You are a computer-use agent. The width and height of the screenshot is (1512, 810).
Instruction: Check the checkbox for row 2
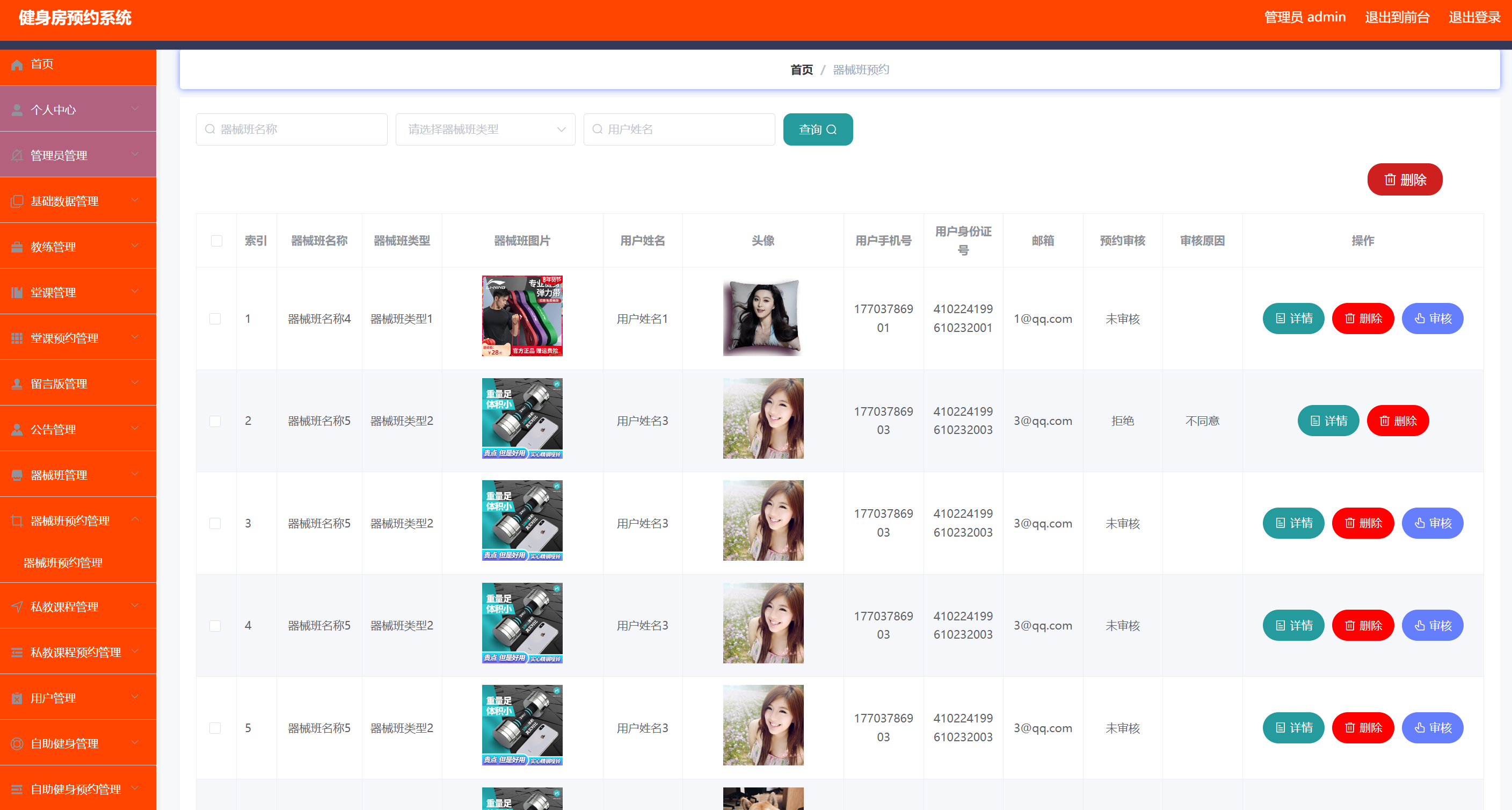coord(215,421)
